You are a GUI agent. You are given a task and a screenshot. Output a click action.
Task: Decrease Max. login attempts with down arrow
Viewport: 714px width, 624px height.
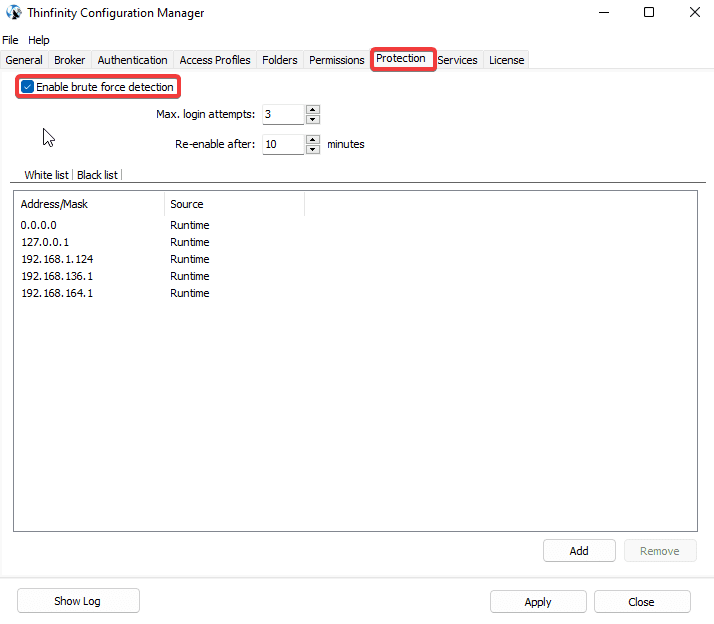tap(313, 119)
